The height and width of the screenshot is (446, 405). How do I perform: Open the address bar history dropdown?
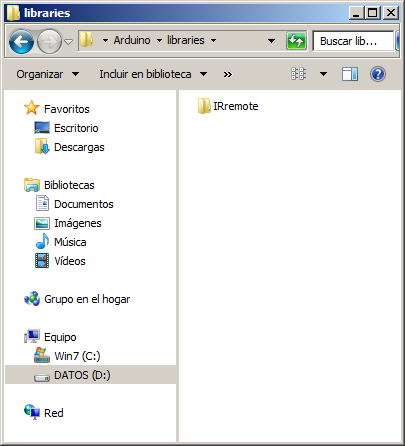[271, 41]
